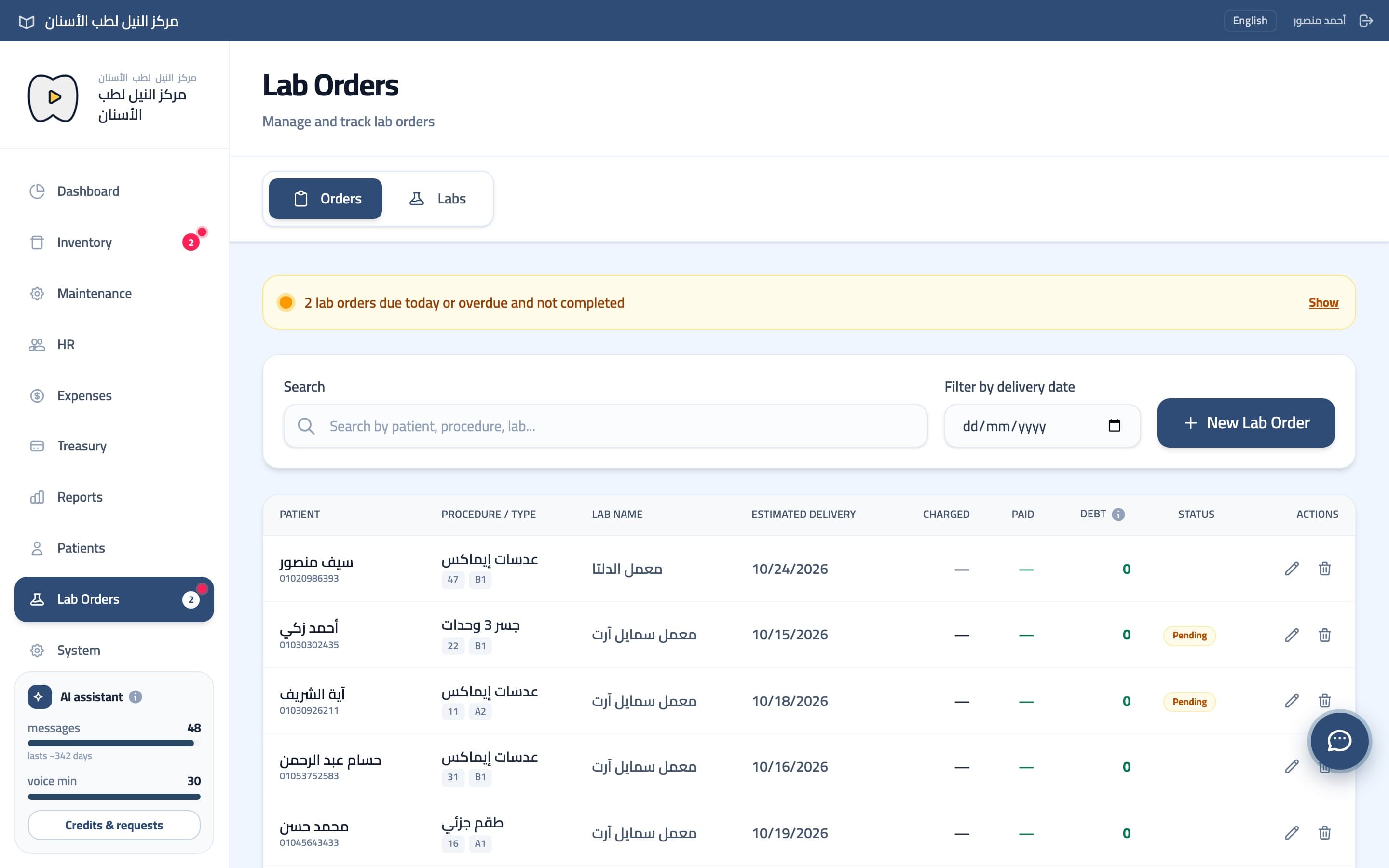1389x868 pixels.
Task: Click the AI assistant info icon
Action: tap(136, 697)
